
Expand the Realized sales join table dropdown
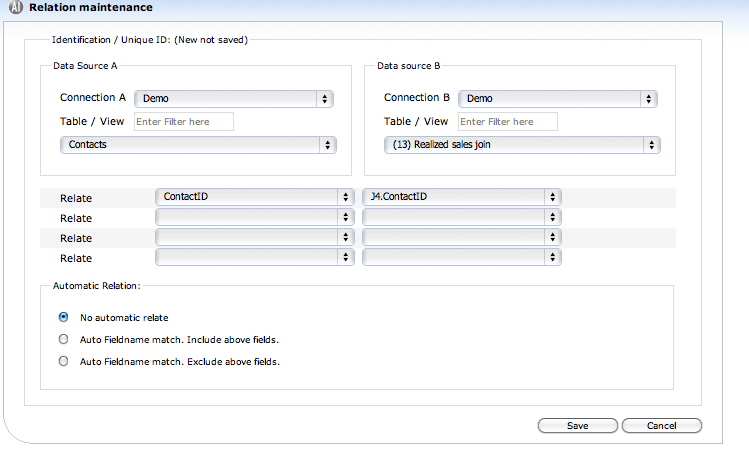tap(521, 145)
